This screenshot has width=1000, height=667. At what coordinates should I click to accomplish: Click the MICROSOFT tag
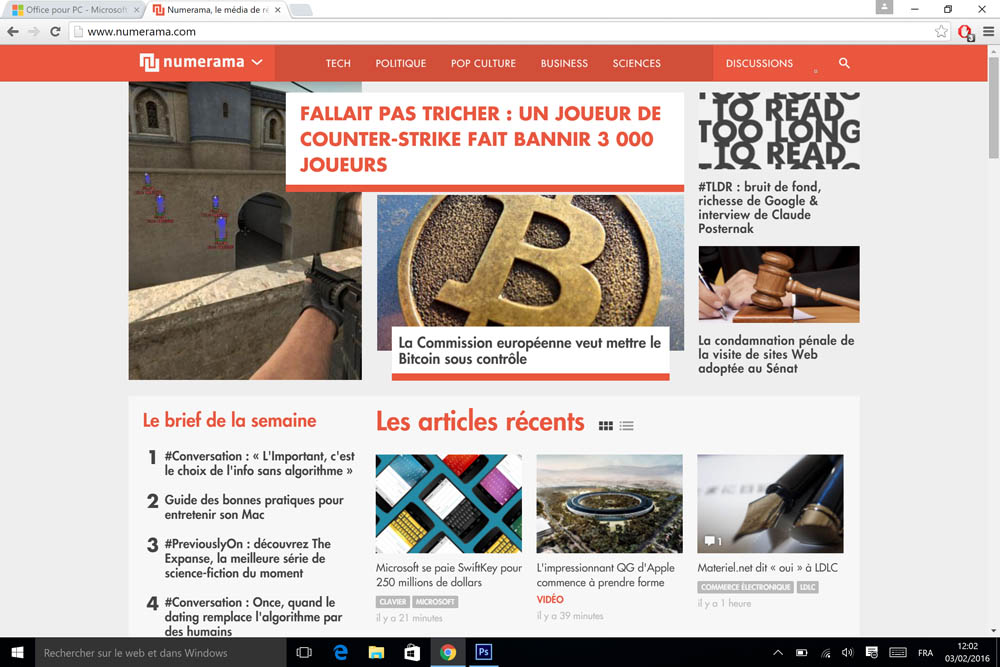(435, 601)
